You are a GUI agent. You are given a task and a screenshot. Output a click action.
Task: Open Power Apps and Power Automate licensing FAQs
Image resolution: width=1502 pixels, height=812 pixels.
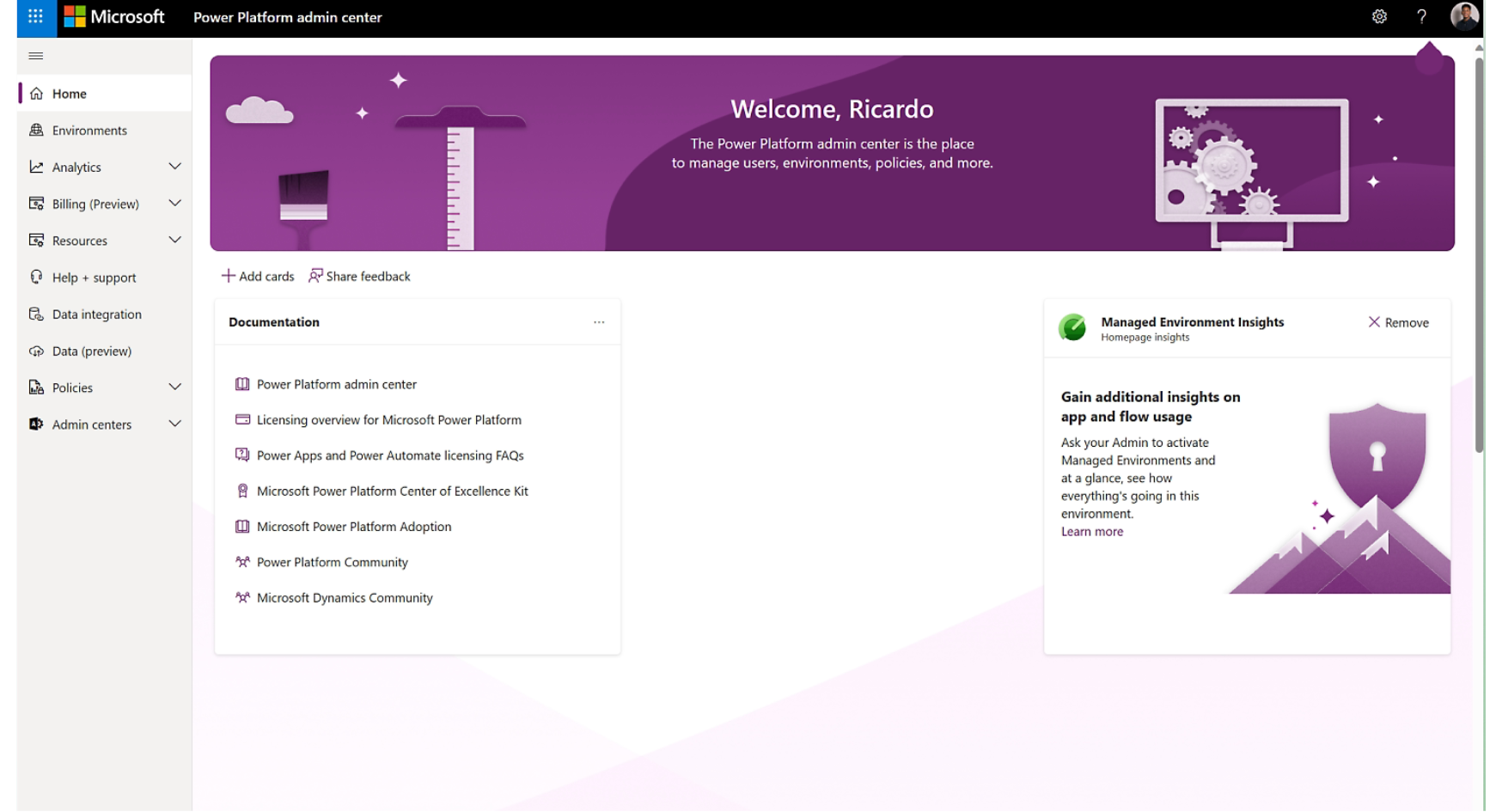[390, 455]
